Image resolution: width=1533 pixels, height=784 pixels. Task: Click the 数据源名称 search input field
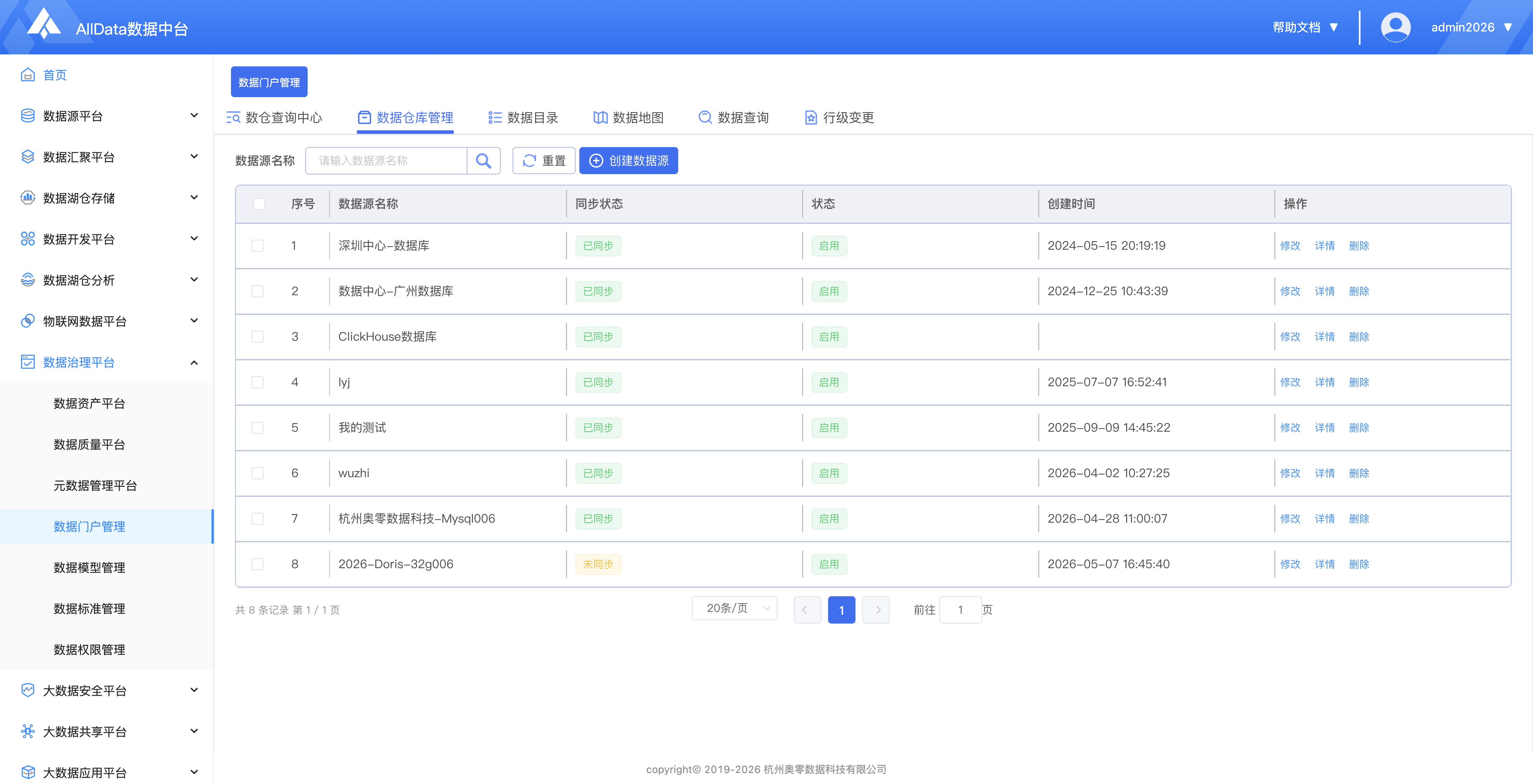coord(386,161)
